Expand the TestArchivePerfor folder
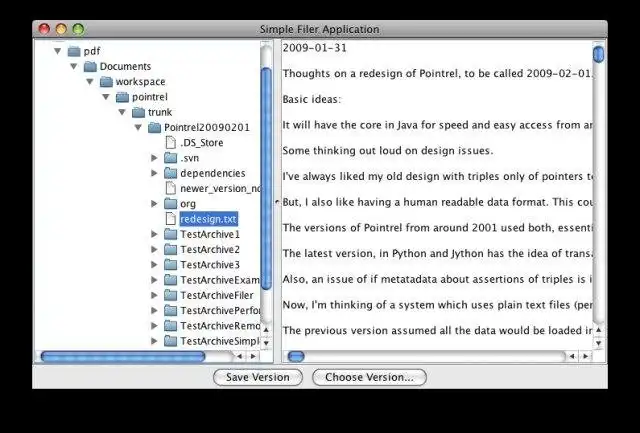640x433 pixels. (154, 311)
